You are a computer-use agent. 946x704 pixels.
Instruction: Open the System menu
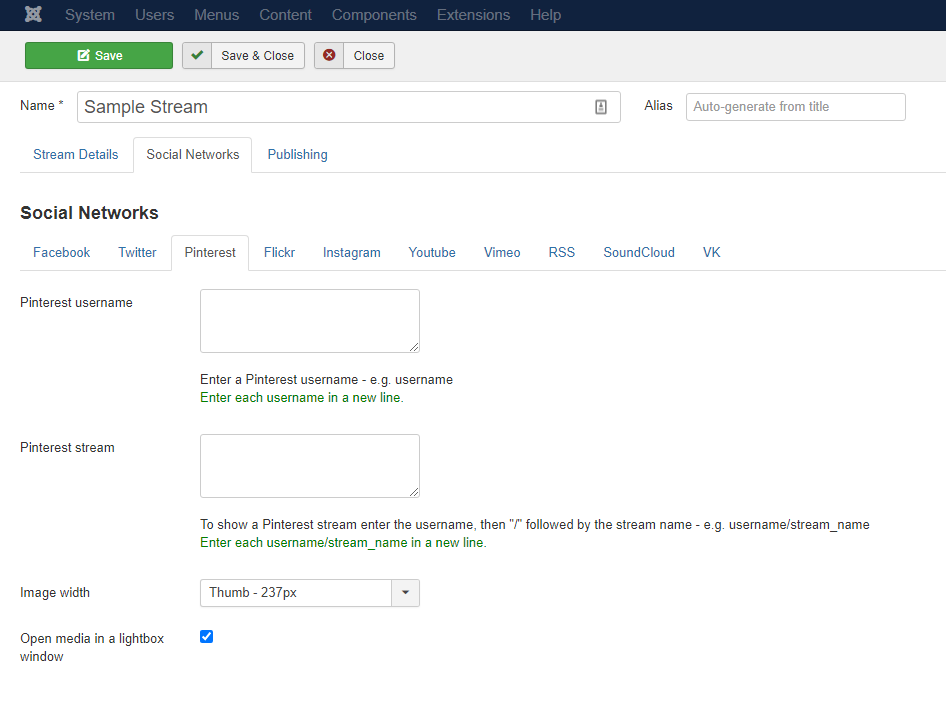pos(90,15)
